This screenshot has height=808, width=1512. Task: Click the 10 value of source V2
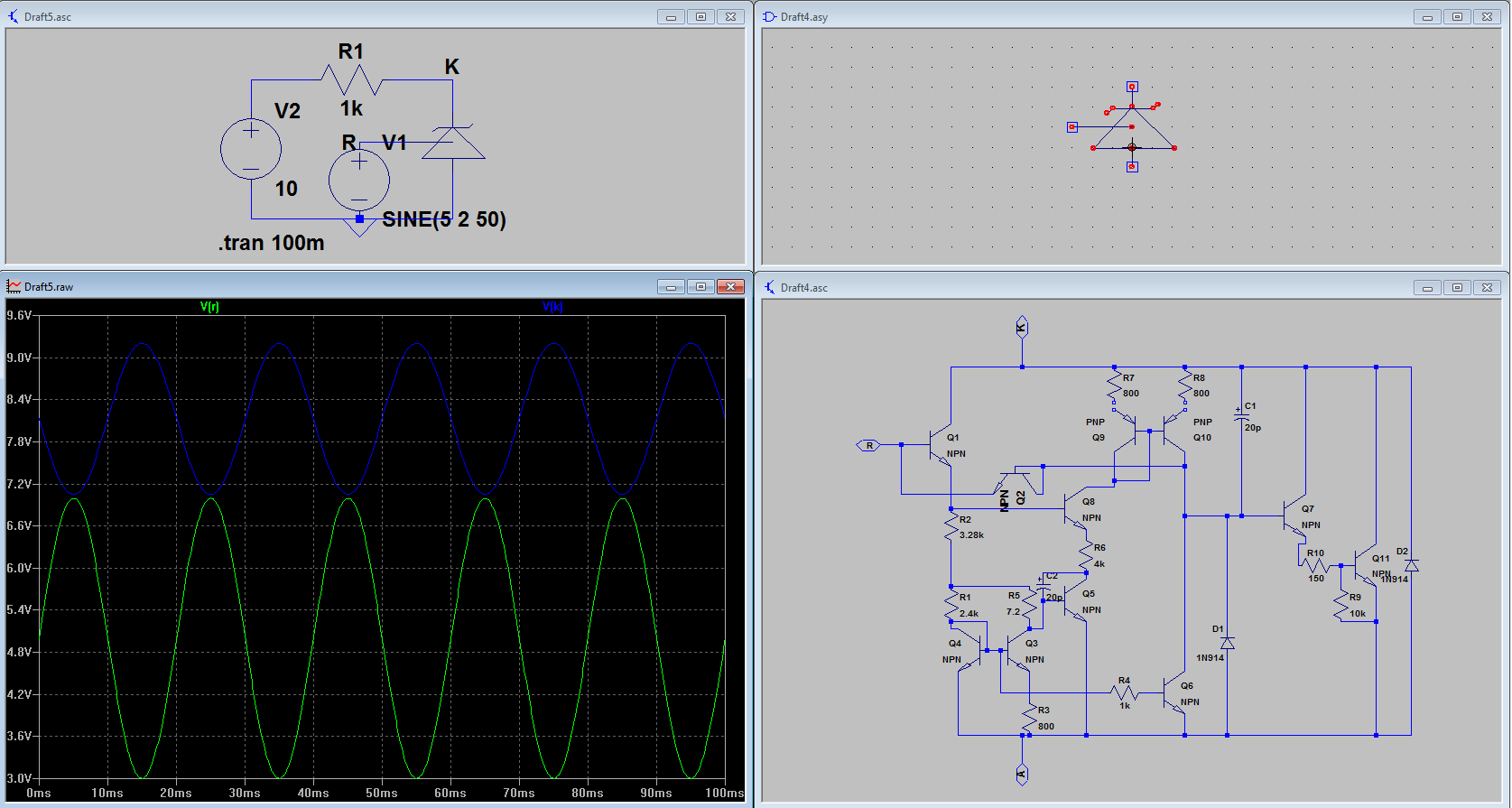click(x=286, y=189)
